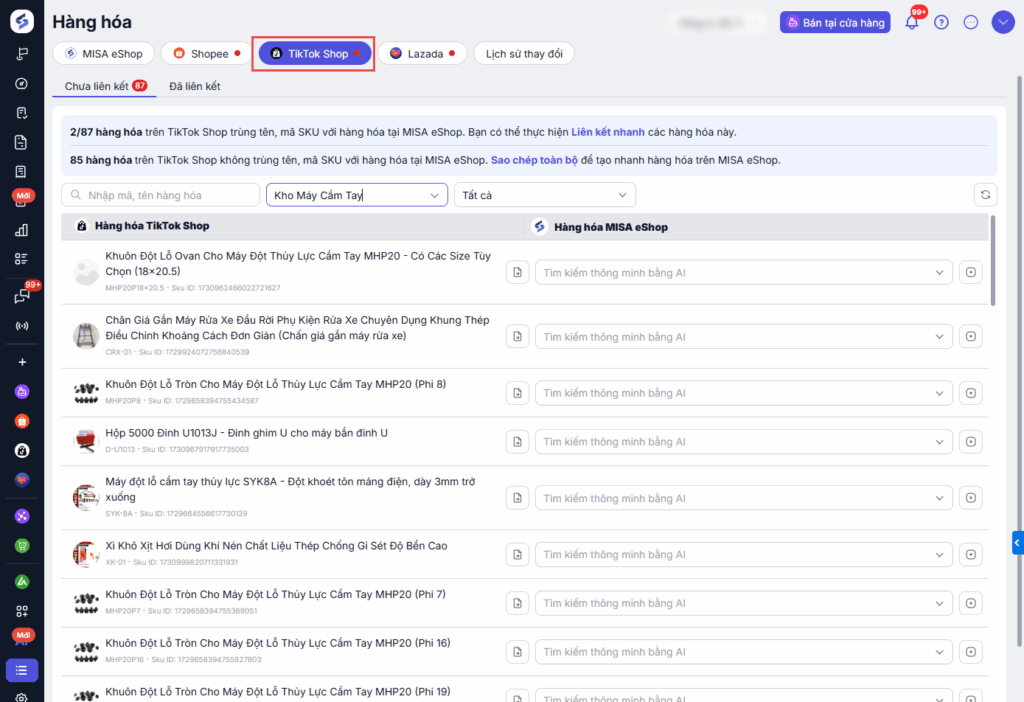This screenshot has height=702, width=1024.
Task: Click the Sao chép toàn bộ link
Action: point(534,160)
